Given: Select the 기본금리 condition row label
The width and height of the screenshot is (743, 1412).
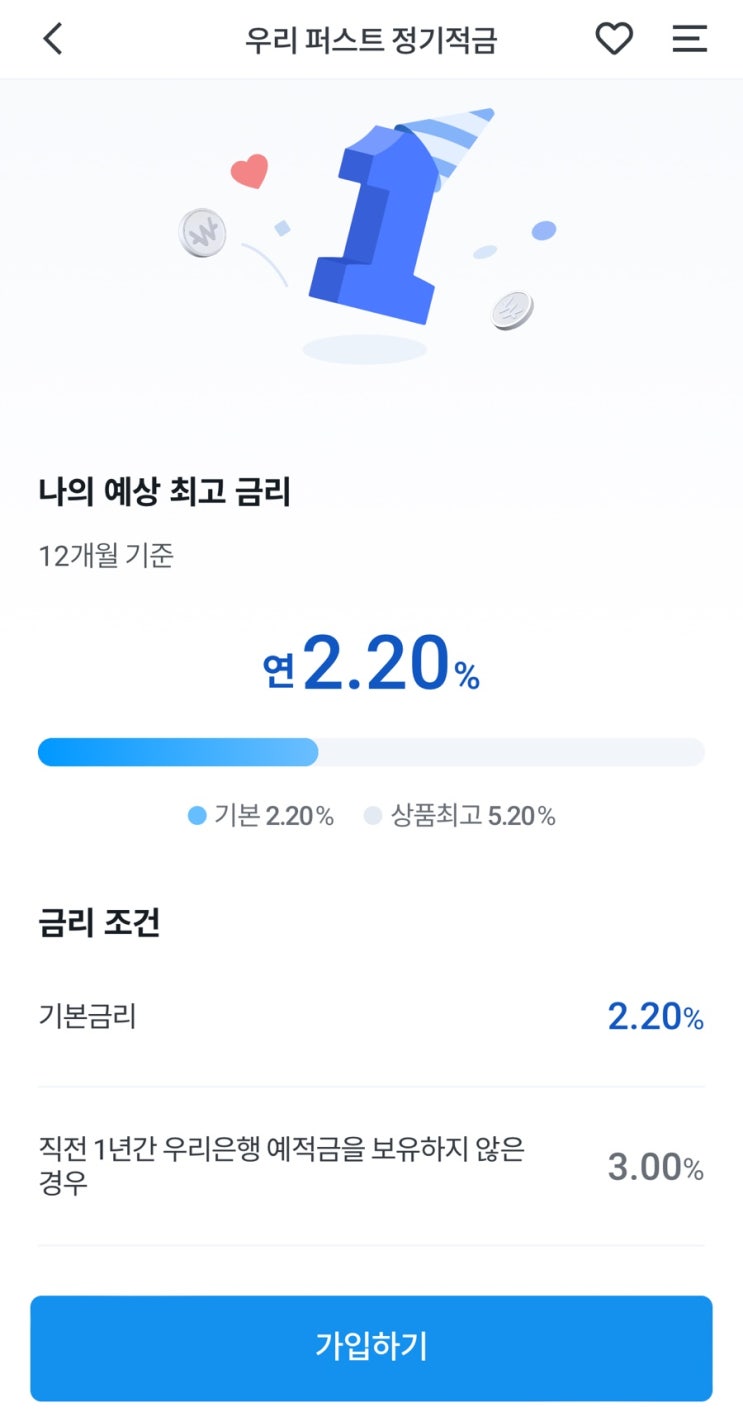Looking at the screenshot, I should tap(87, 1016).
